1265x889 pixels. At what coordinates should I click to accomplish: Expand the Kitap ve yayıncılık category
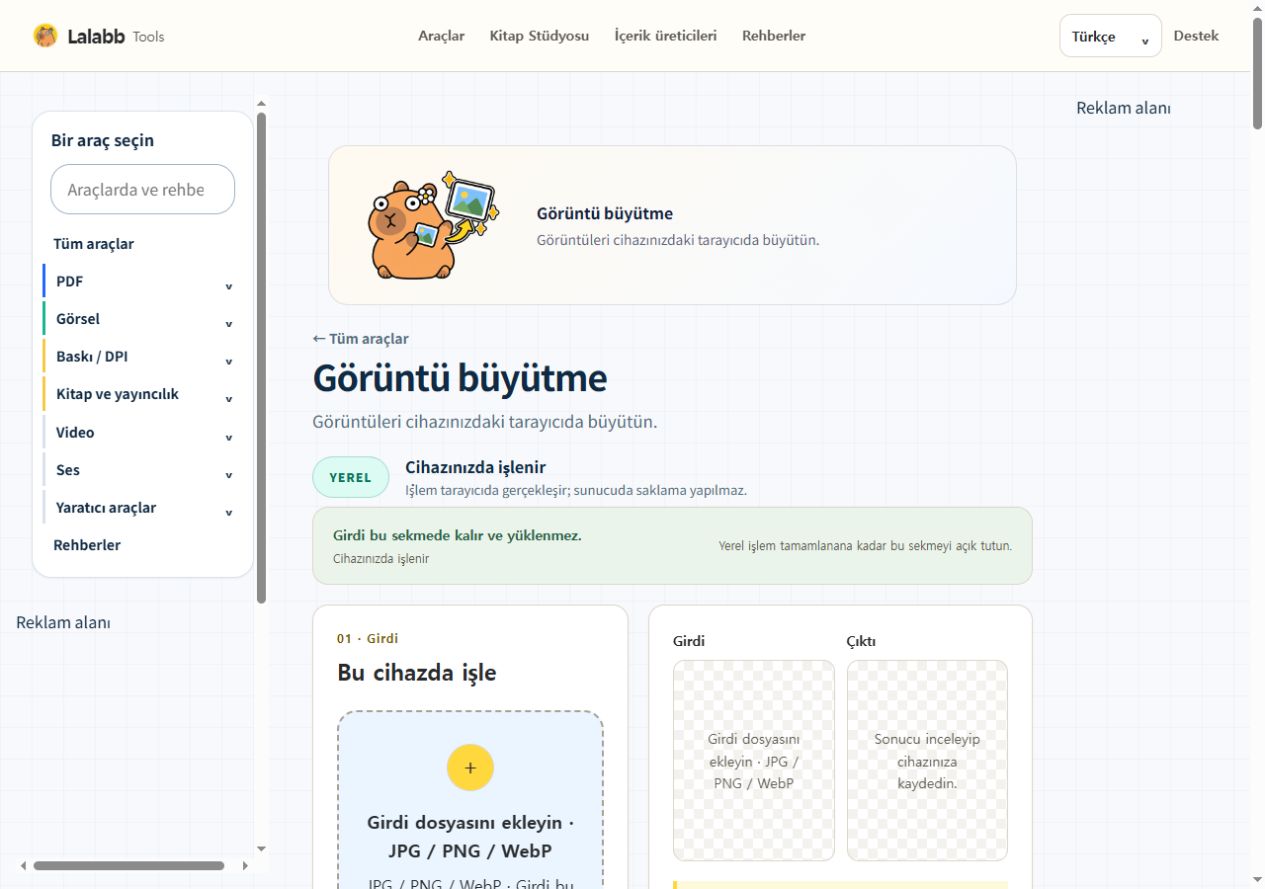coord(142,395)
